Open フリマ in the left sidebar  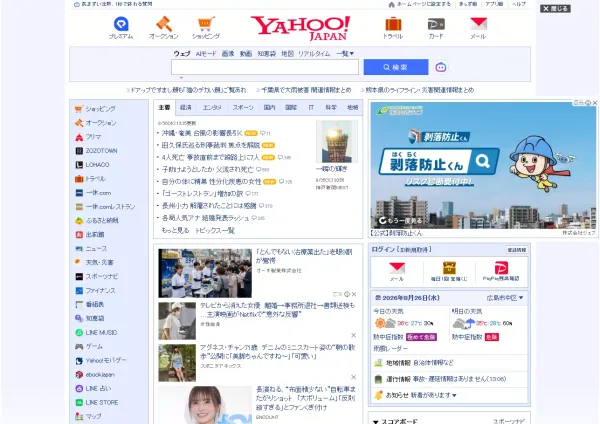pyautogui.click(x=88, y=137)
